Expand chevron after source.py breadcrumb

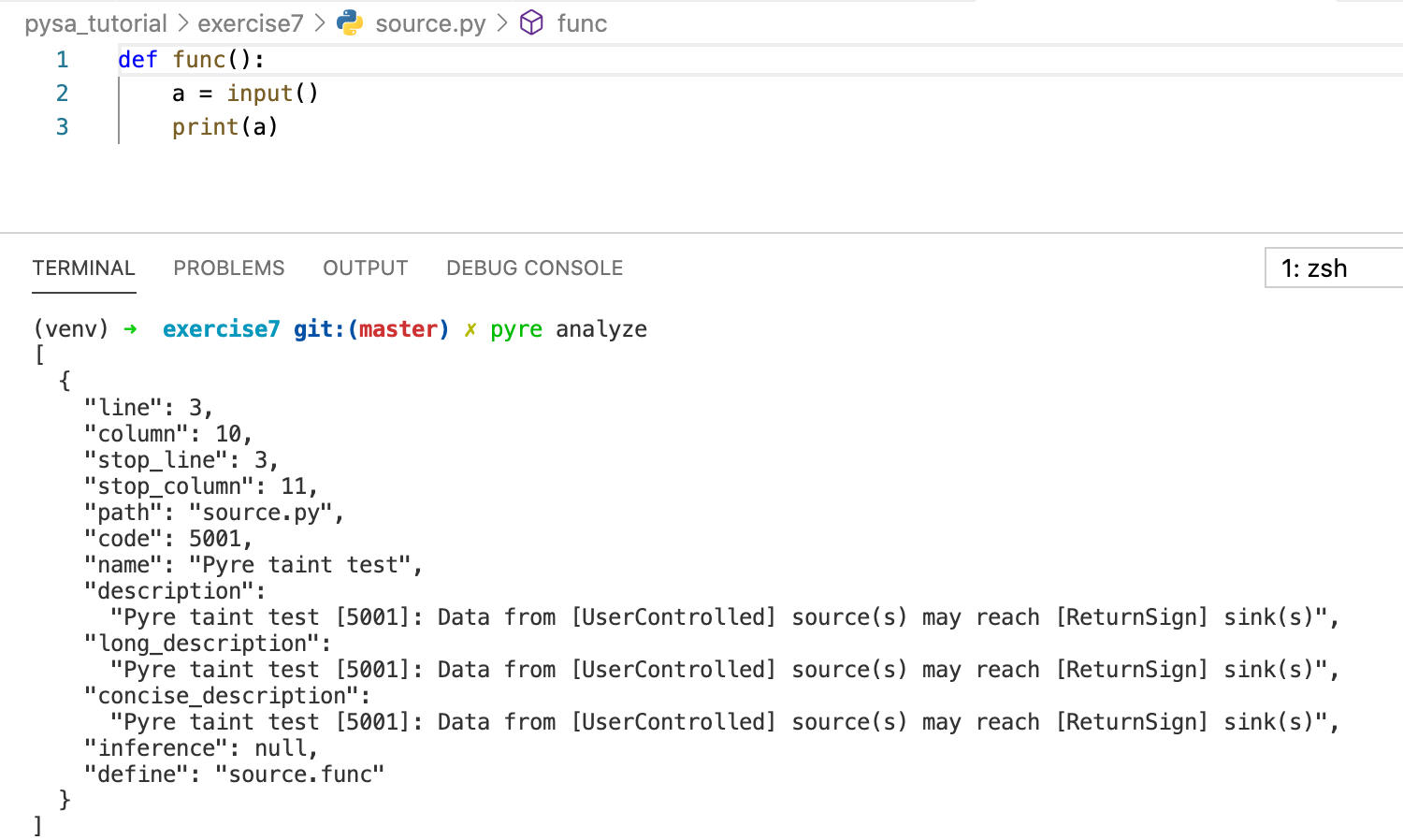point(502,23)
